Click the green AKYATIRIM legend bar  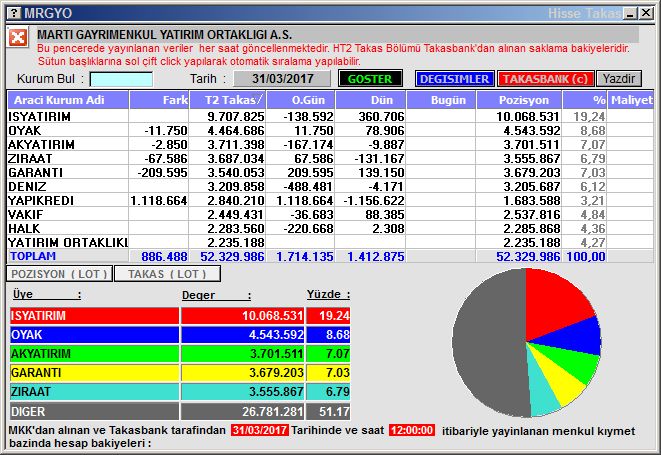[x=94, y=353]
